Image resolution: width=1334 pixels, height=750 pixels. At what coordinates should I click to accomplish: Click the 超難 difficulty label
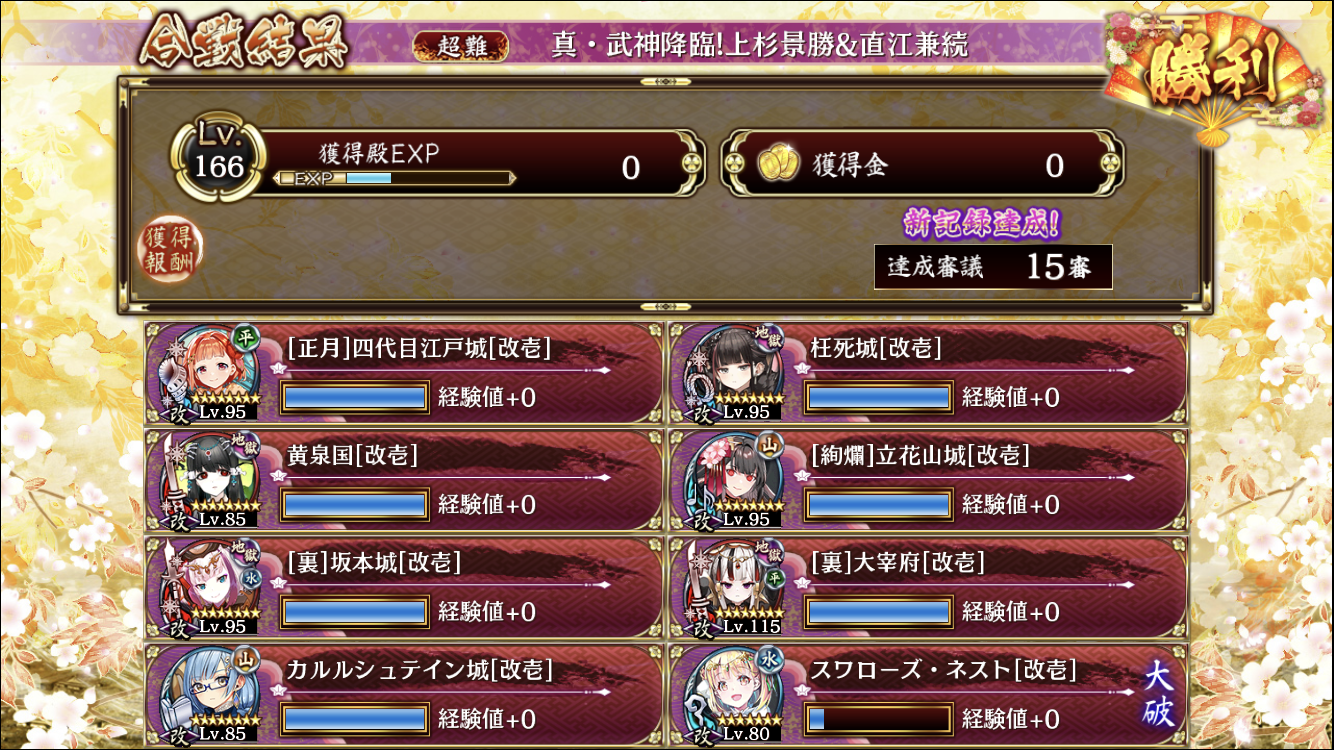pos(460,45)
